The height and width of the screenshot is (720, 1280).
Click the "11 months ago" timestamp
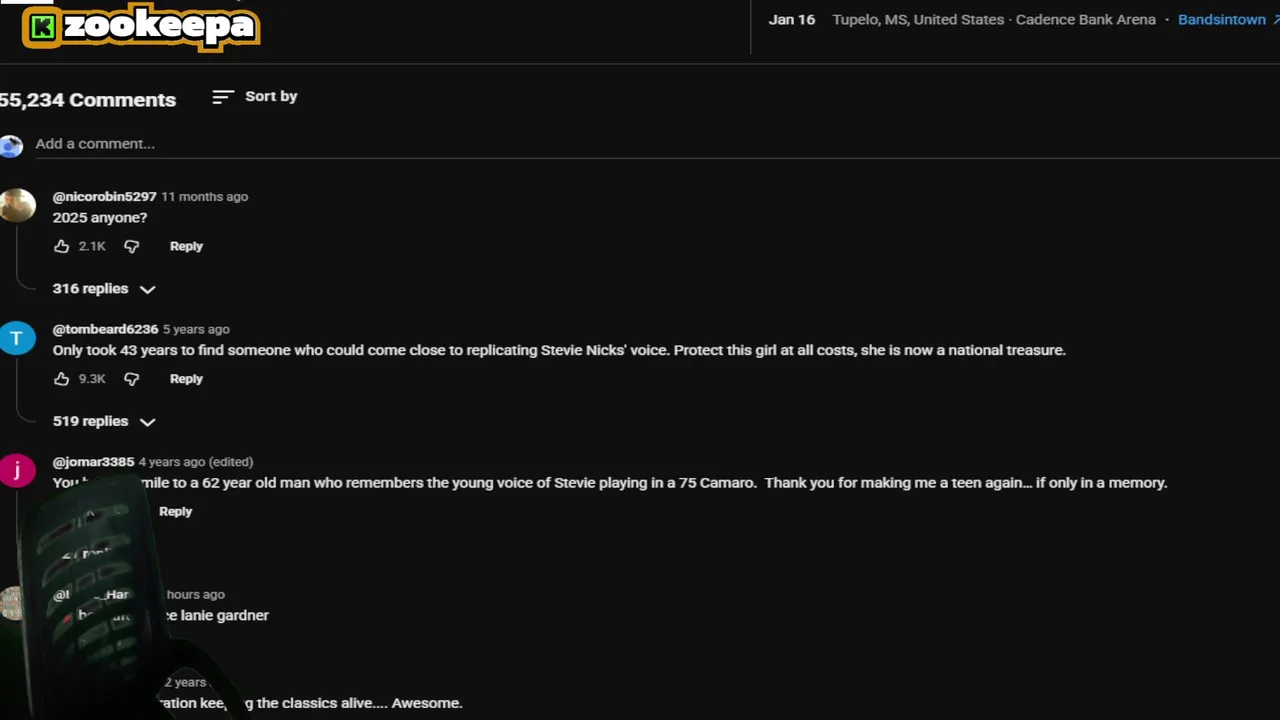coord(205,197)
